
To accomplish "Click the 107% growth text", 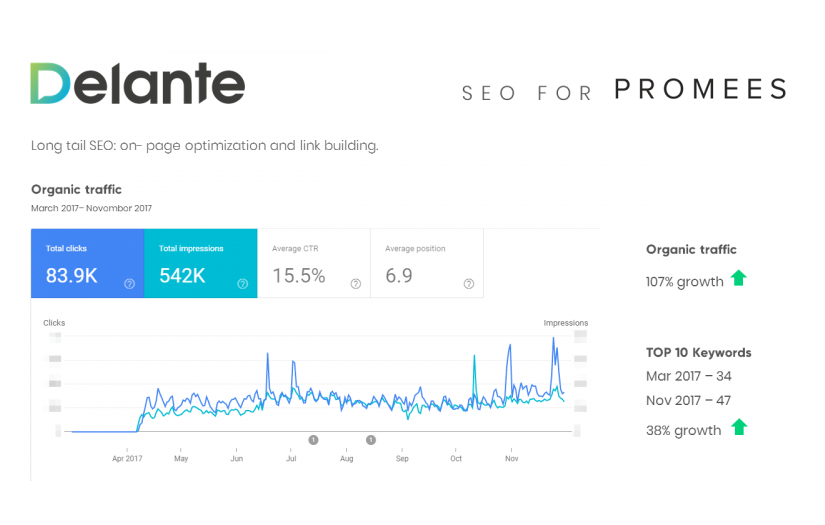I will pyautogui.click(x=685, y=282).
